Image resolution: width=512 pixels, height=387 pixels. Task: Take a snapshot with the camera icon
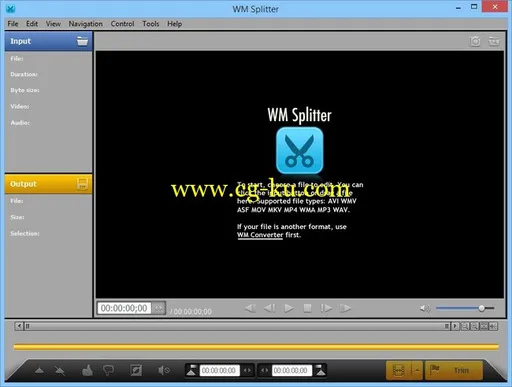(x=475, y=41)
